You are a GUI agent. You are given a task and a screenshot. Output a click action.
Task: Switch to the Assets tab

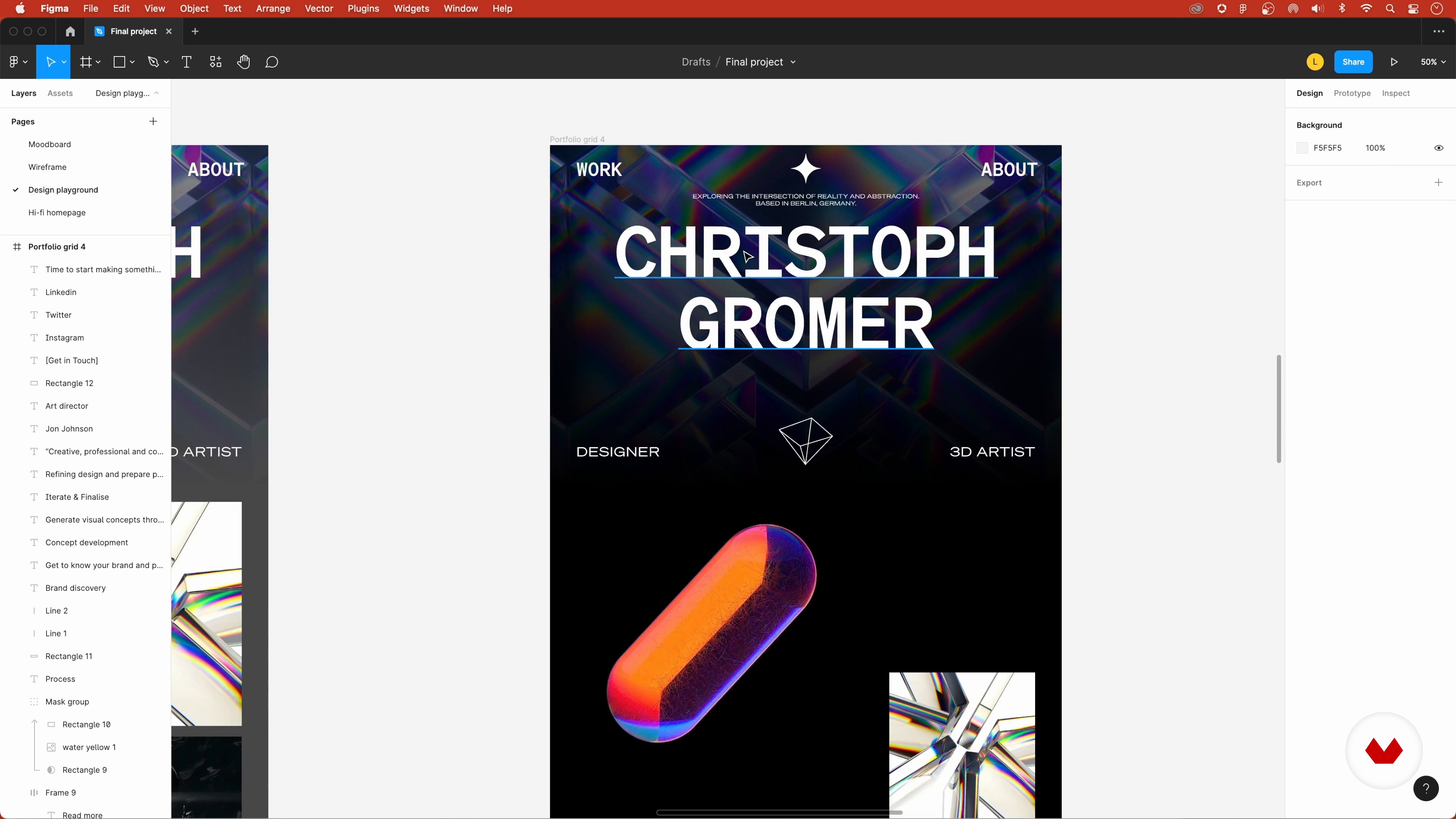(60, 93)
